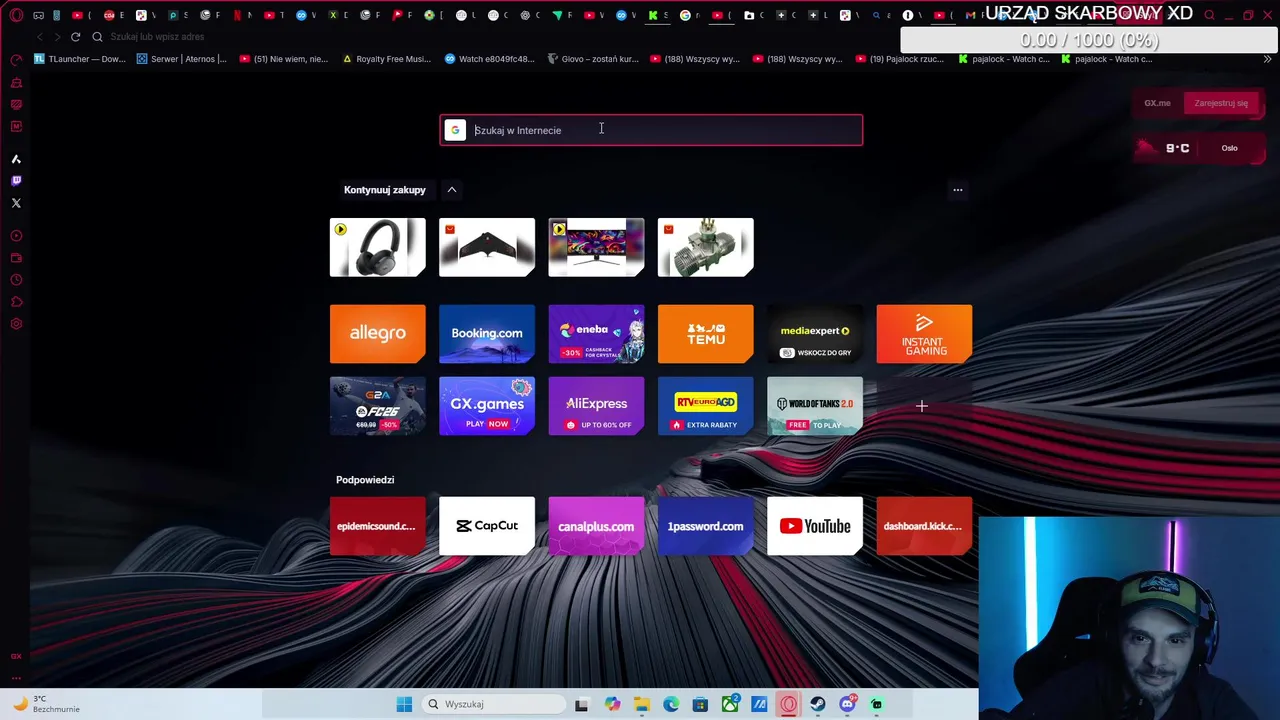Open Twitch in the sidebar
Viewport: 1280px width, 720px height.
(x=16, y=181)
